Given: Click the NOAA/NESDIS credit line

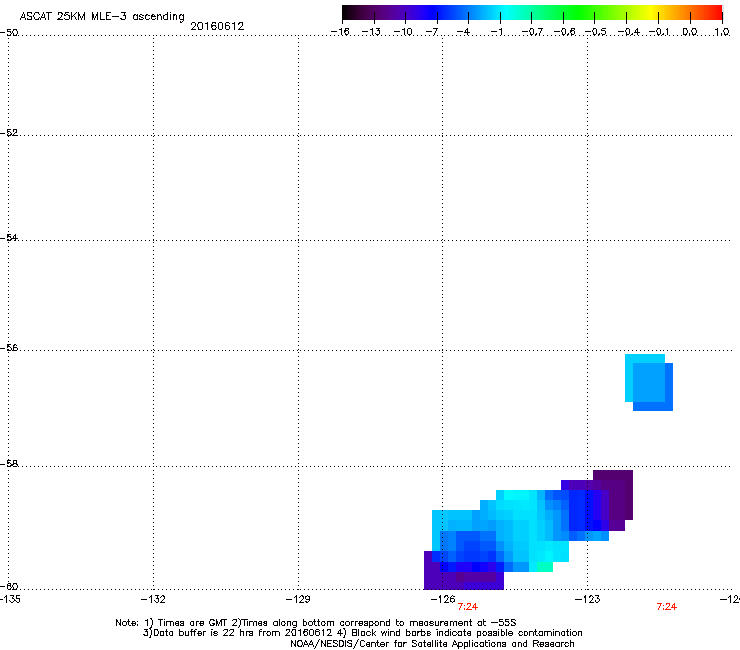Looking at the screenshot, I should (x=432, y=644).
